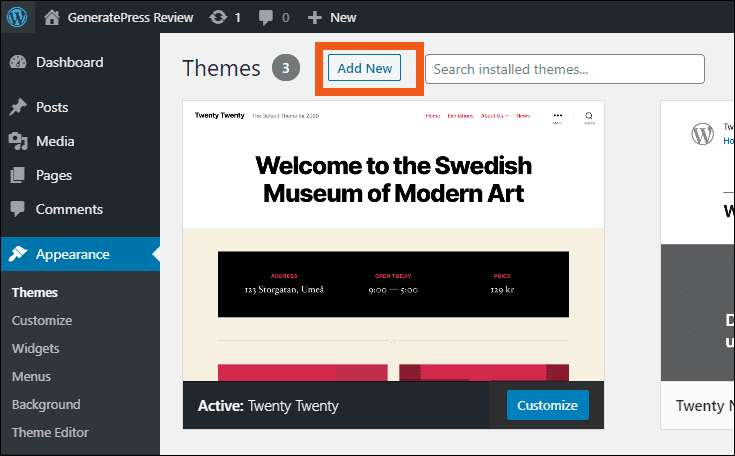Open the Background submenu link
The width and height of the screenshot is (735, 456).
click(x=46, y=405)
